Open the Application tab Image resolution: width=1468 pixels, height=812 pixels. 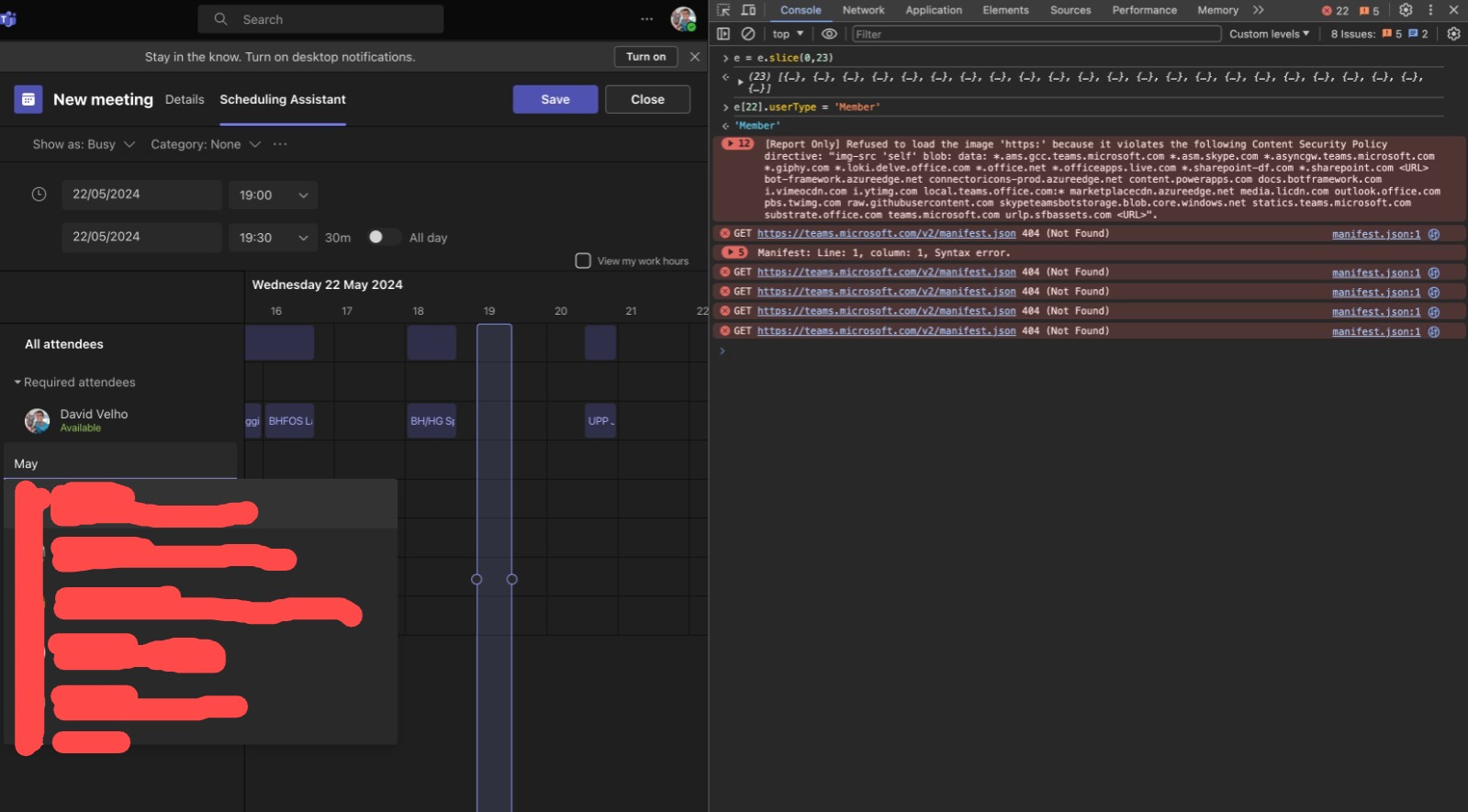coord(934,10)
